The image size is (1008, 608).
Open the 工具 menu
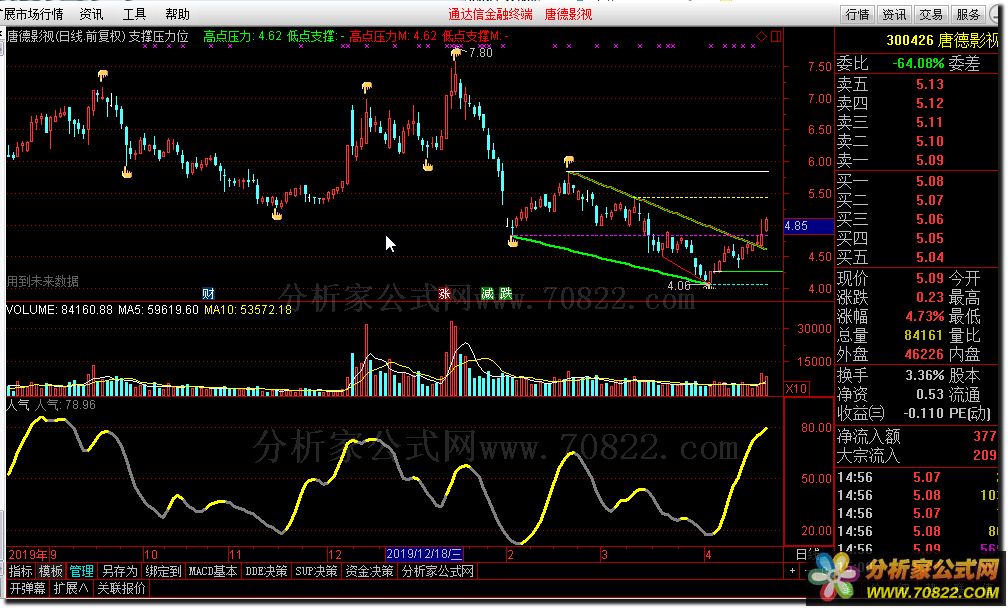(134, 14)
